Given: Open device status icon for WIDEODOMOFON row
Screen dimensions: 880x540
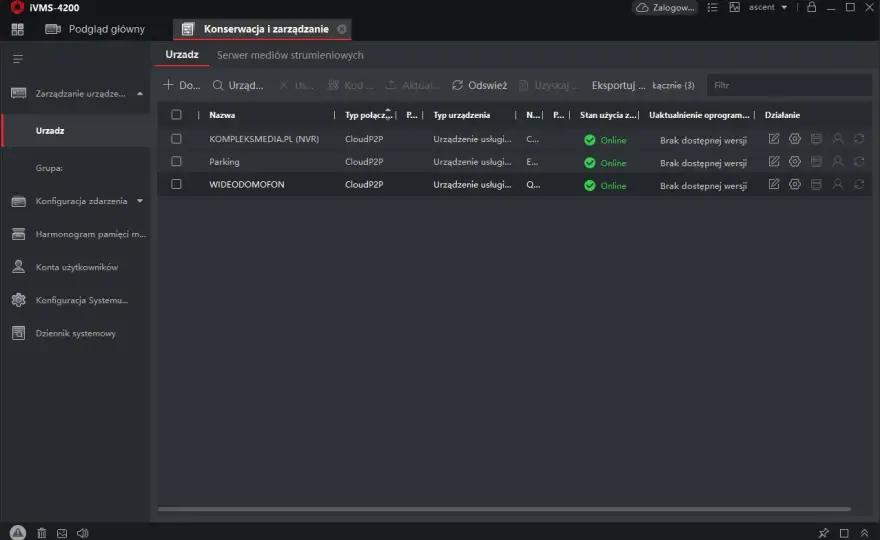Looking at the screenshot, I should (816, 184).
